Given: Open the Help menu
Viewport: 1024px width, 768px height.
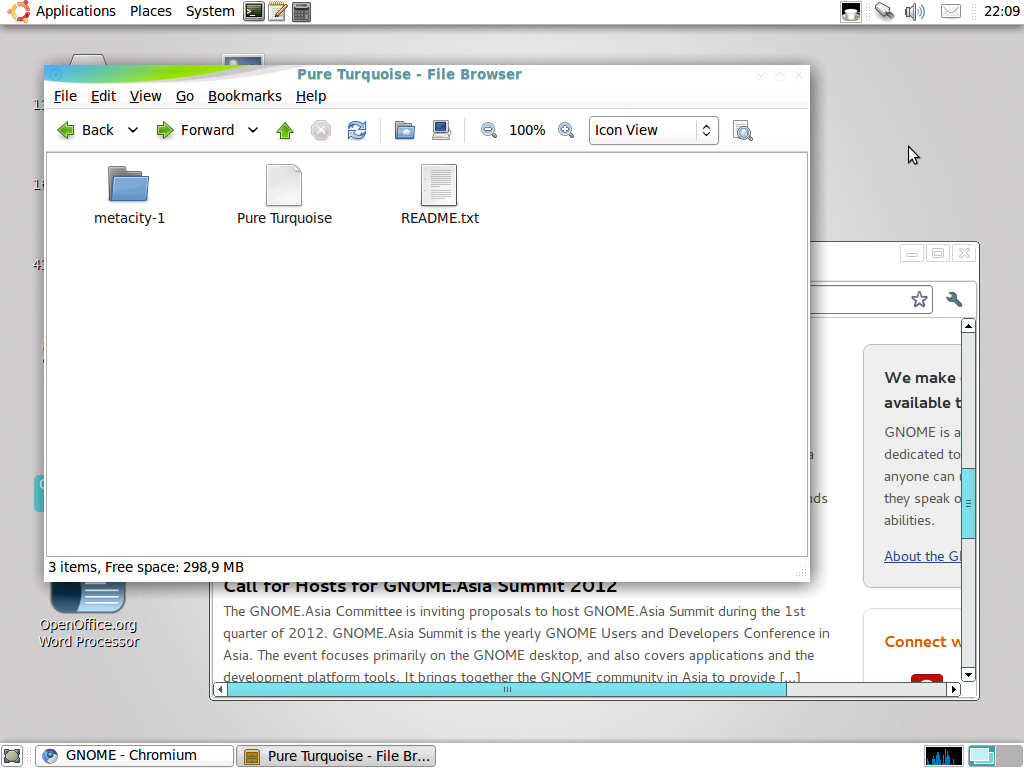Looking at the screenshot, I should [311, 96].
